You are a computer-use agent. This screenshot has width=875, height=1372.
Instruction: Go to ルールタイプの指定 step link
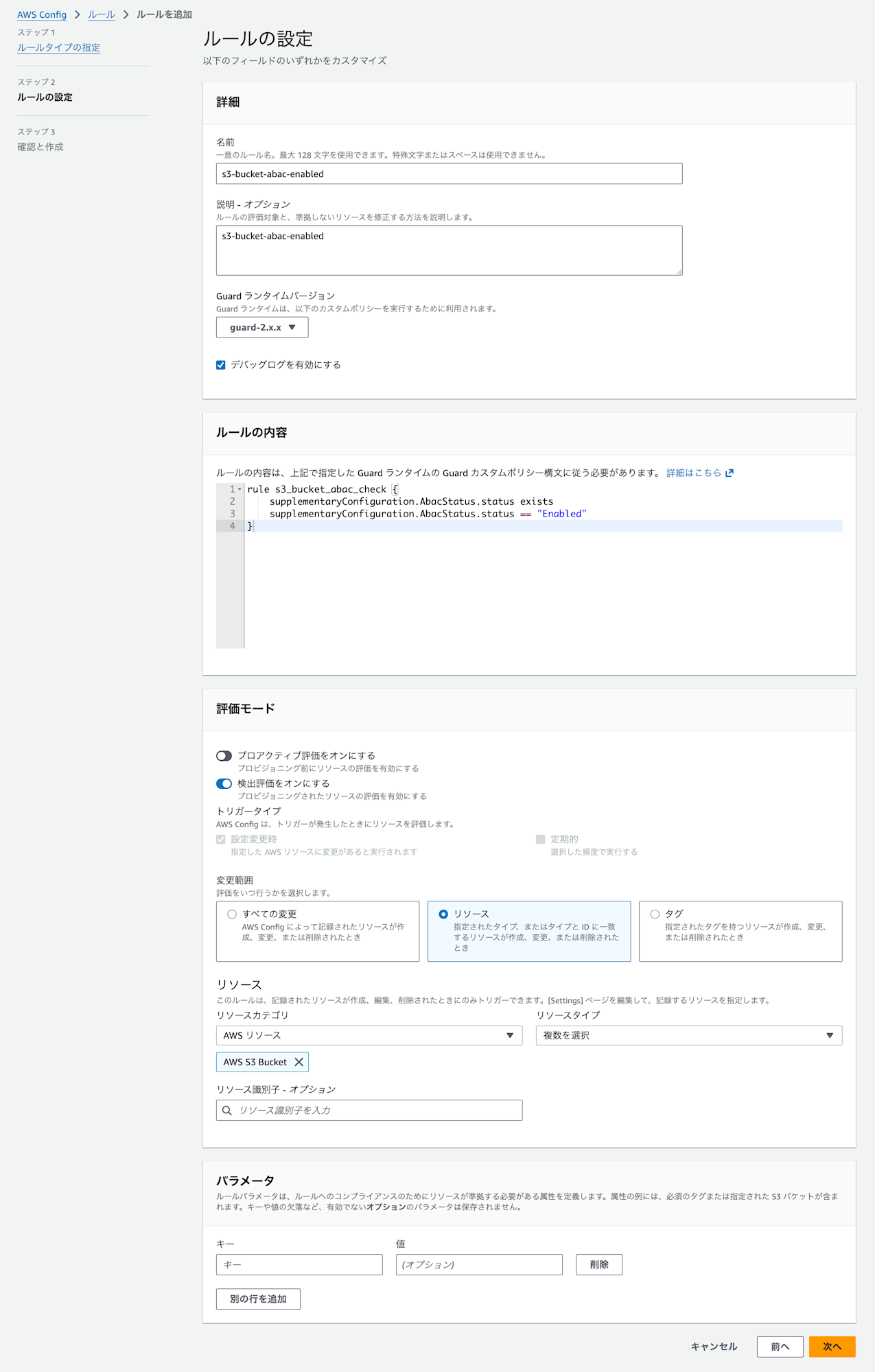coord(58,47)
